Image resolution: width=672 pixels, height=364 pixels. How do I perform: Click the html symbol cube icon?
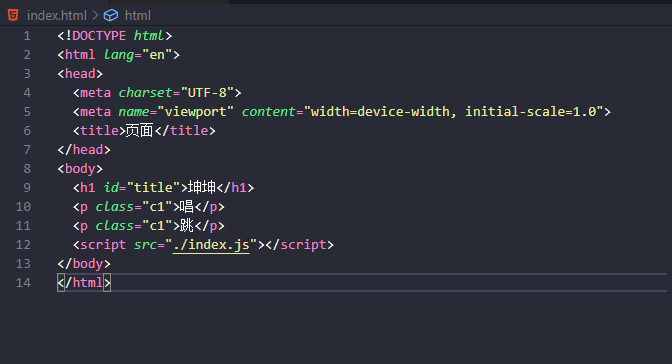(111, 15)
